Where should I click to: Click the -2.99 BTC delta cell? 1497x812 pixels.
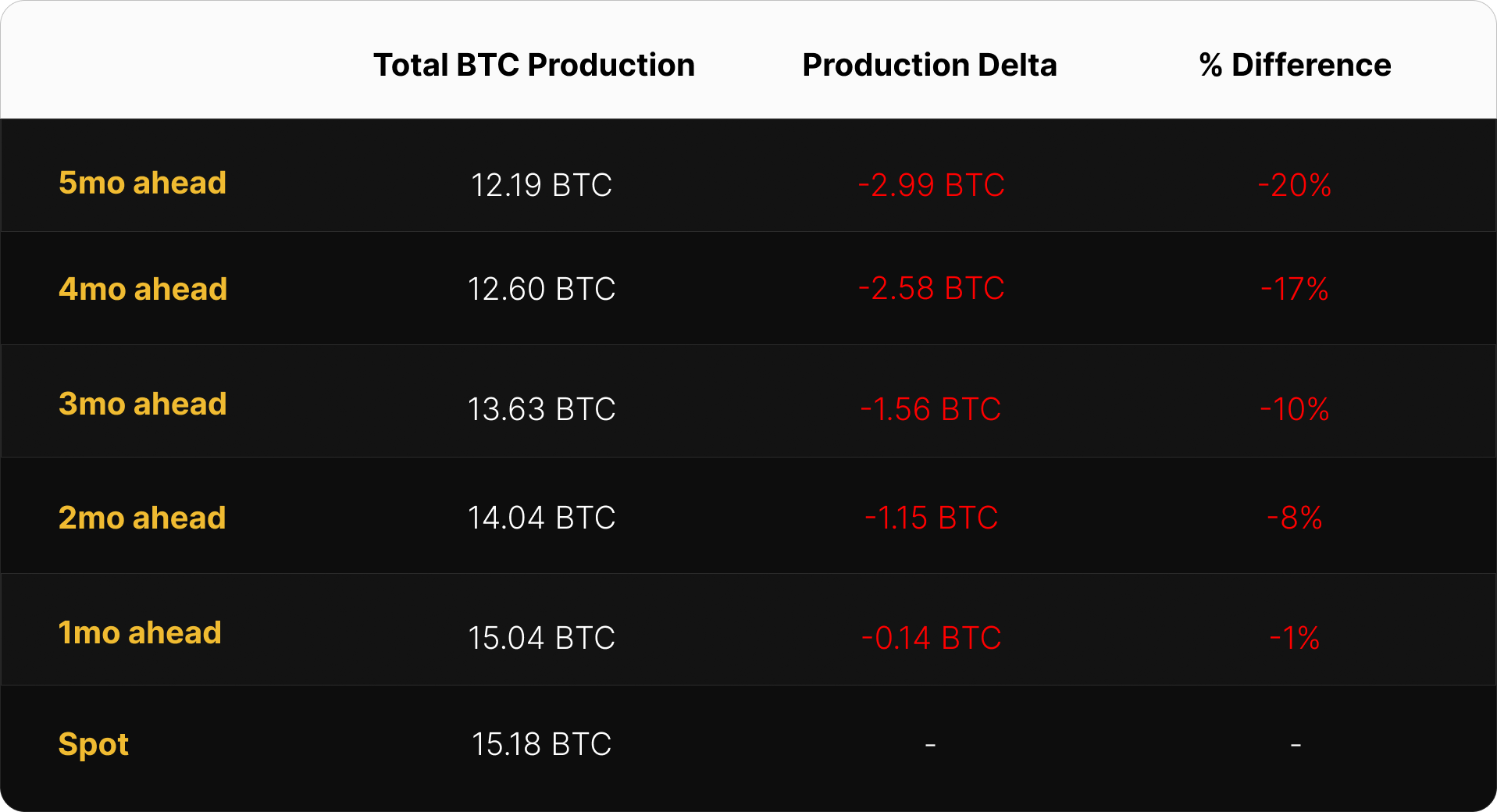coord(931,185)
